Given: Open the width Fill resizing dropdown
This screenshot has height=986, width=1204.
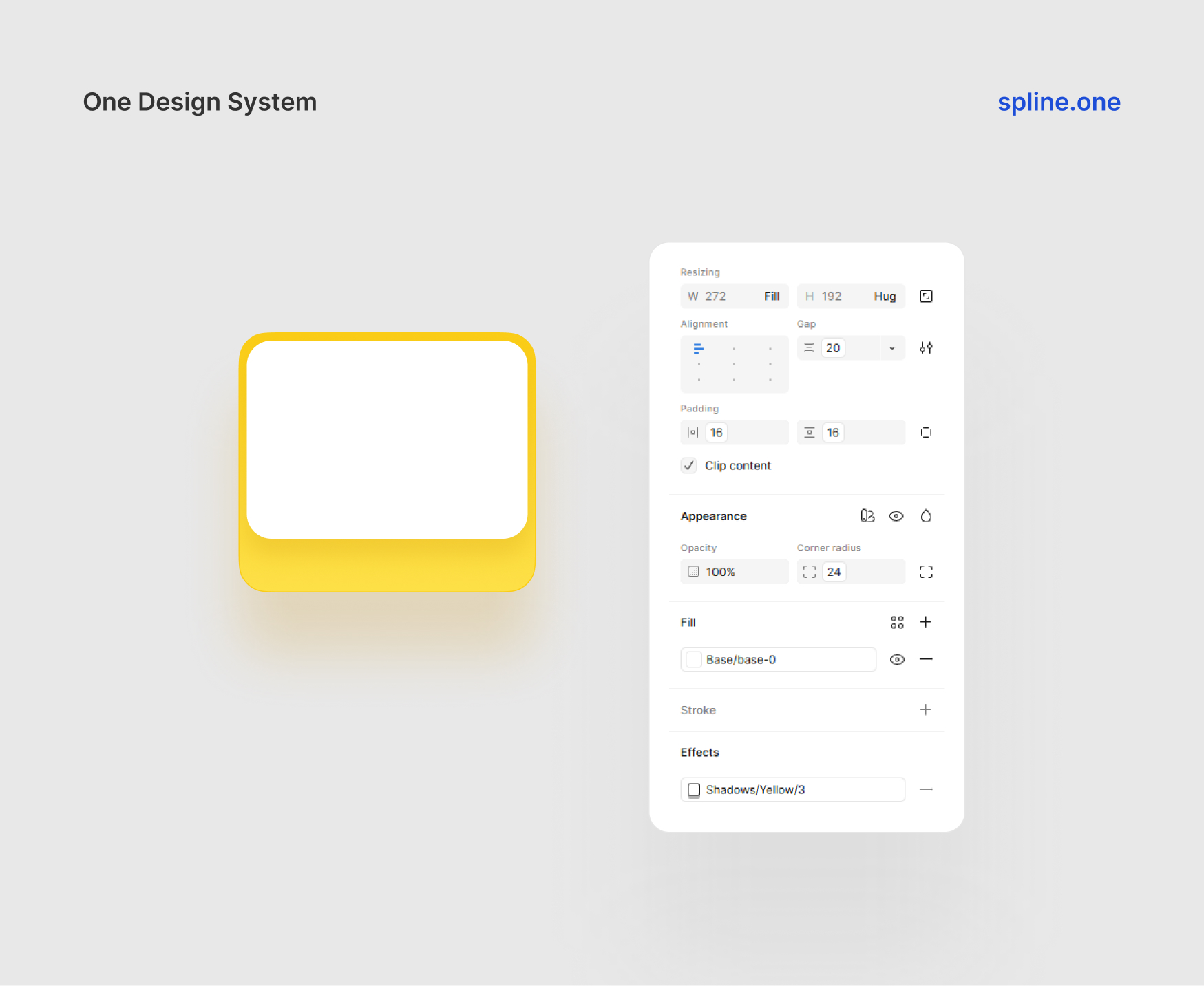Looking at the screenshot, I should [x=772, y=297].
